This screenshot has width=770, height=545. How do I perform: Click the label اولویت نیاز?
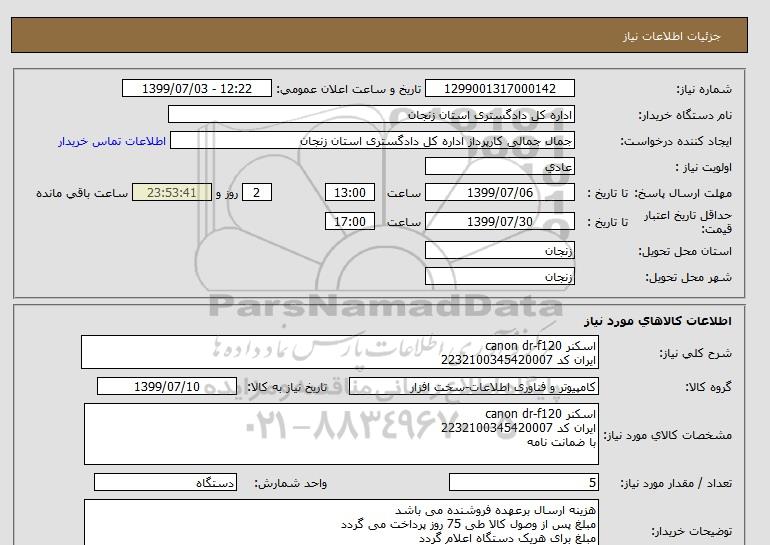704,167
